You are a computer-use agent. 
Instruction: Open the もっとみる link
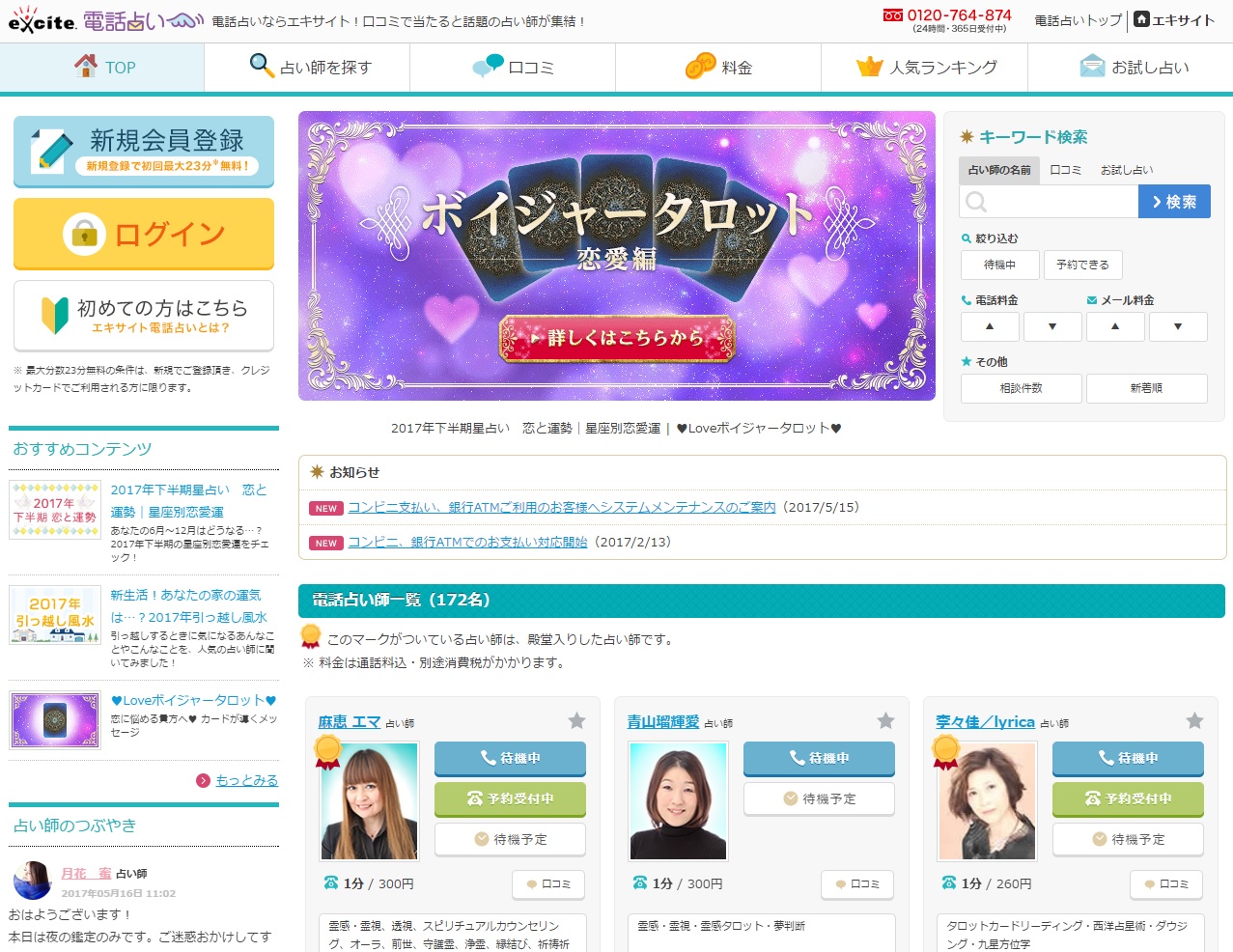click(246, 780)
